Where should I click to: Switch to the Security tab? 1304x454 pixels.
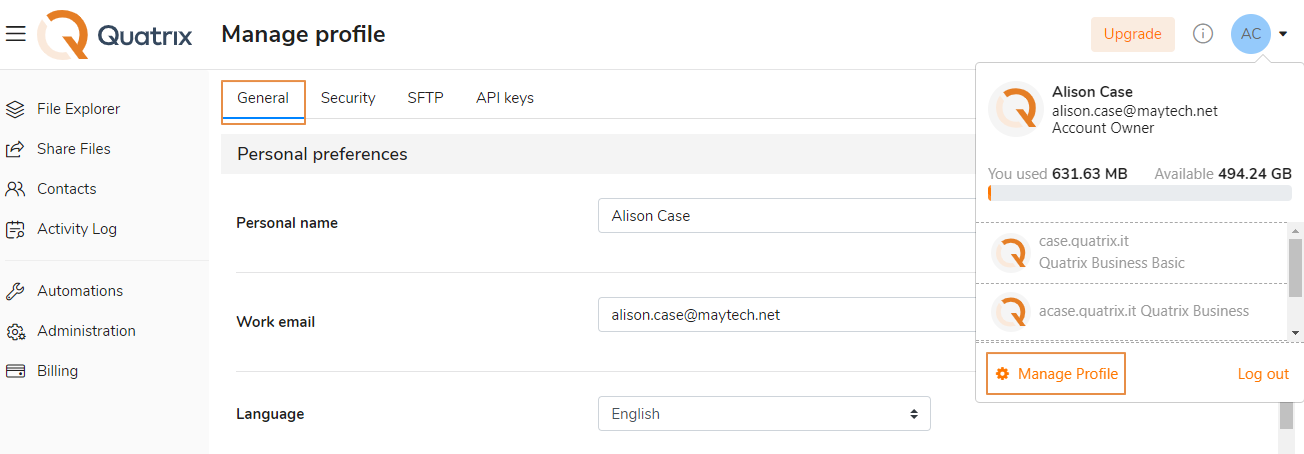[348, 98]
